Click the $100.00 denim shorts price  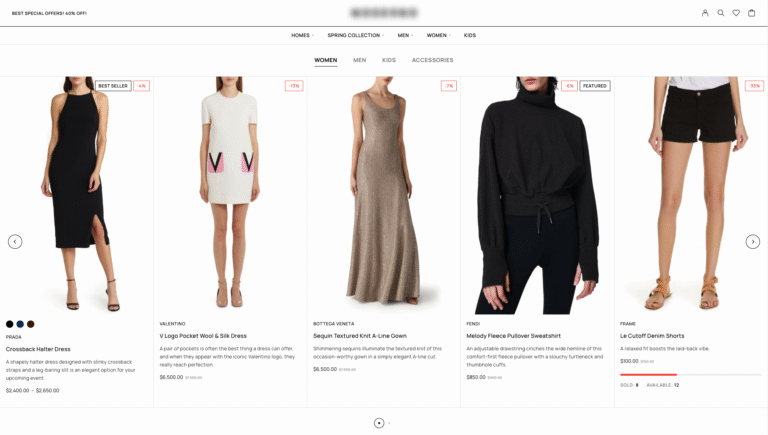click(x=629, y=361)
